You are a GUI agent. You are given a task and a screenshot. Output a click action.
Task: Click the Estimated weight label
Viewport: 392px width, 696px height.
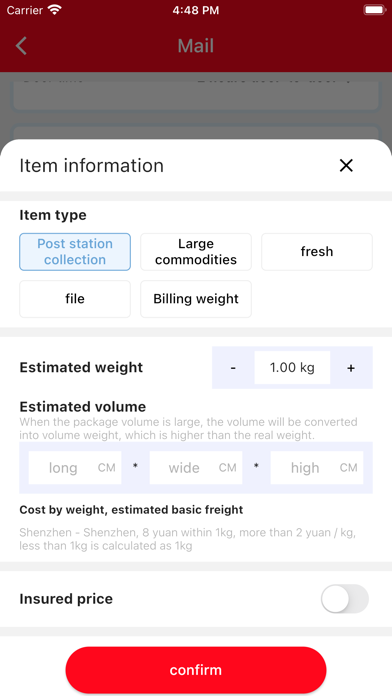point(81,368)
